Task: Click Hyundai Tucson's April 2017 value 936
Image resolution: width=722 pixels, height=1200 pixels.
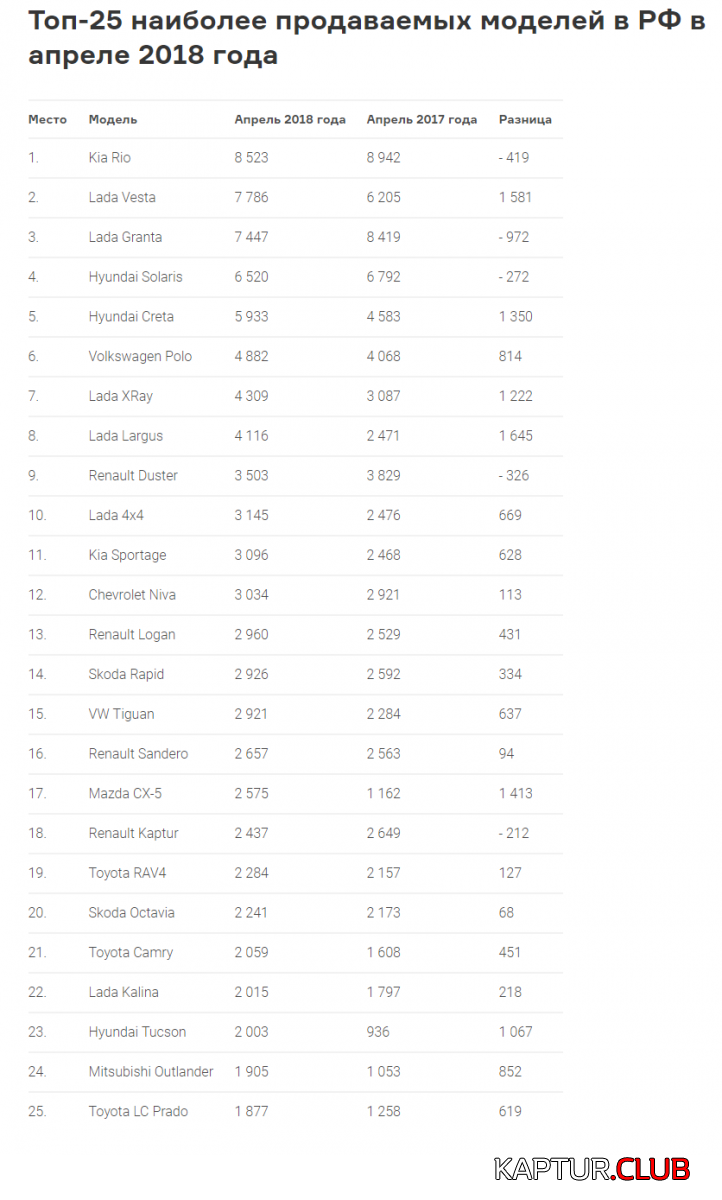Action: coord(378,1031)
